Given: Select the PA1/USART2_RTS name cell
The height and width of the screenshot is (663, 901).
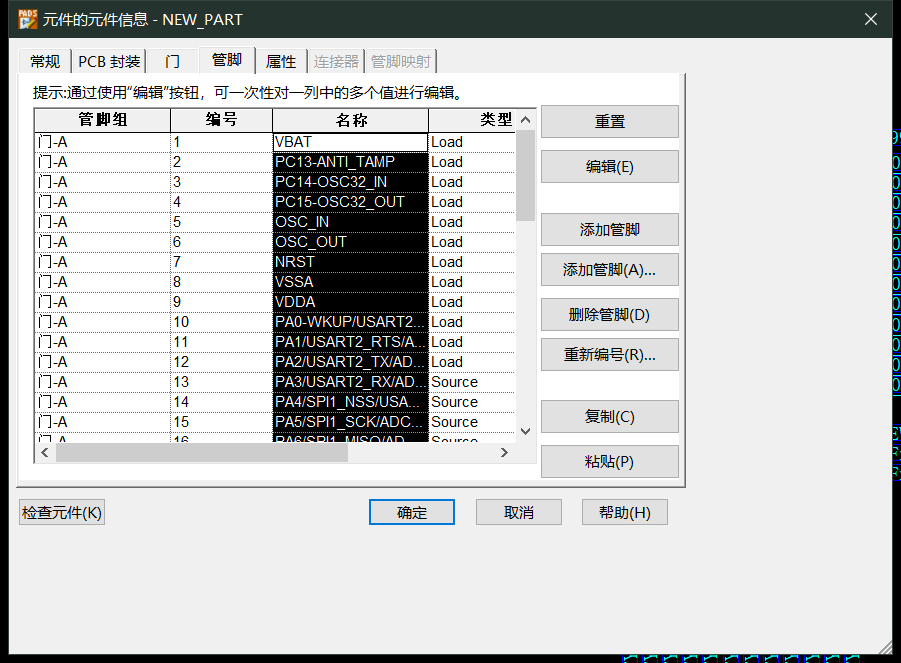Looking at the screenshot, I should [x=351, y=342].
